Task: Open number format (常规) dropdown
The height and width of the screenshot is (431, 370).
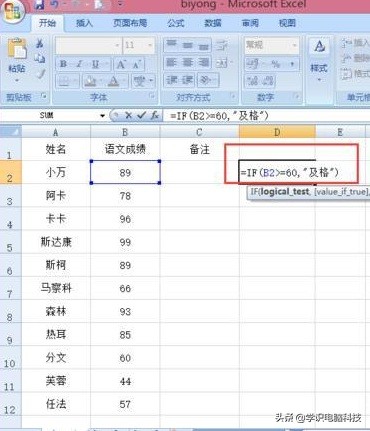Action: [295, 45]
